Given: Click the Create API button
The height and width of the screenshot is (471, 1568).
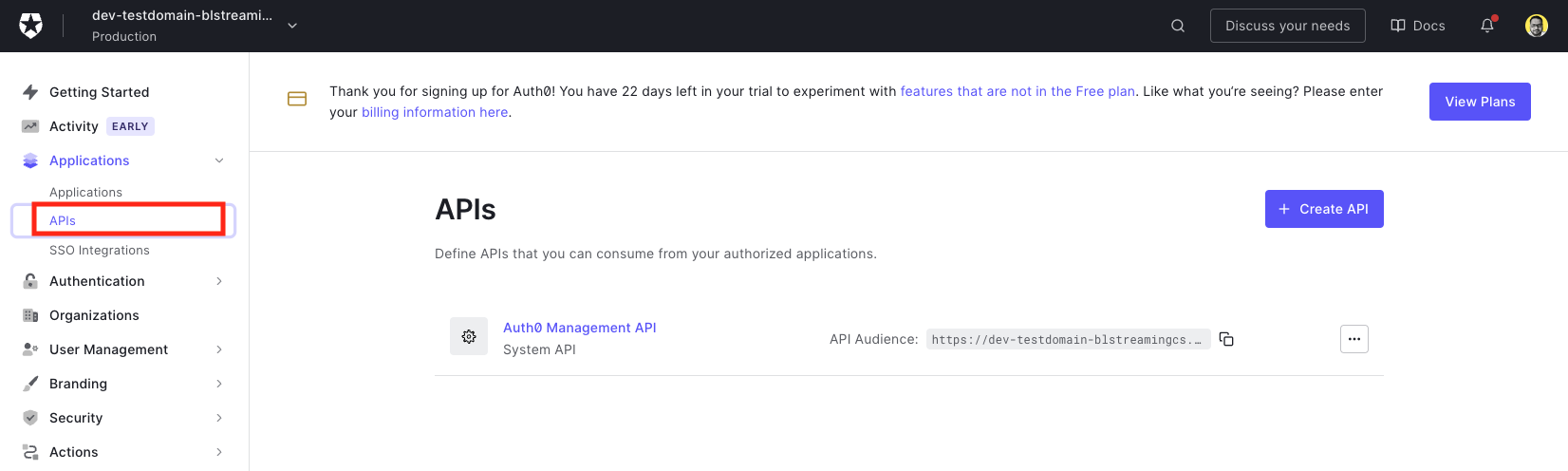Looking at the screenshot, I should click(1324, 209).
